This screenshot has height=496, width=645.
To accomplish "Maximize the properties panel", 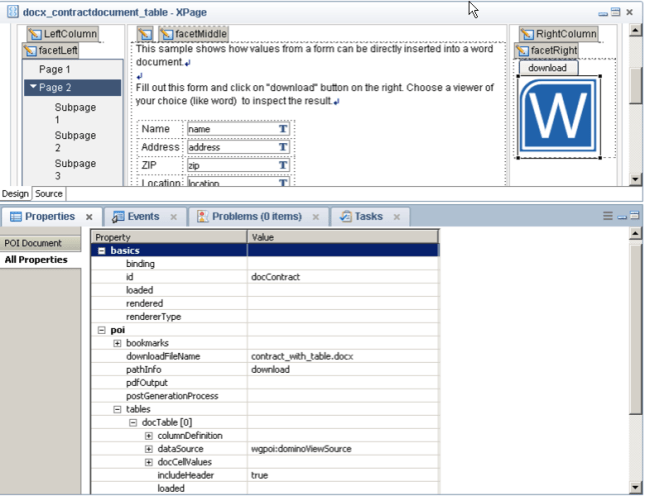I will pyautogui.click(x=635, y=216).
